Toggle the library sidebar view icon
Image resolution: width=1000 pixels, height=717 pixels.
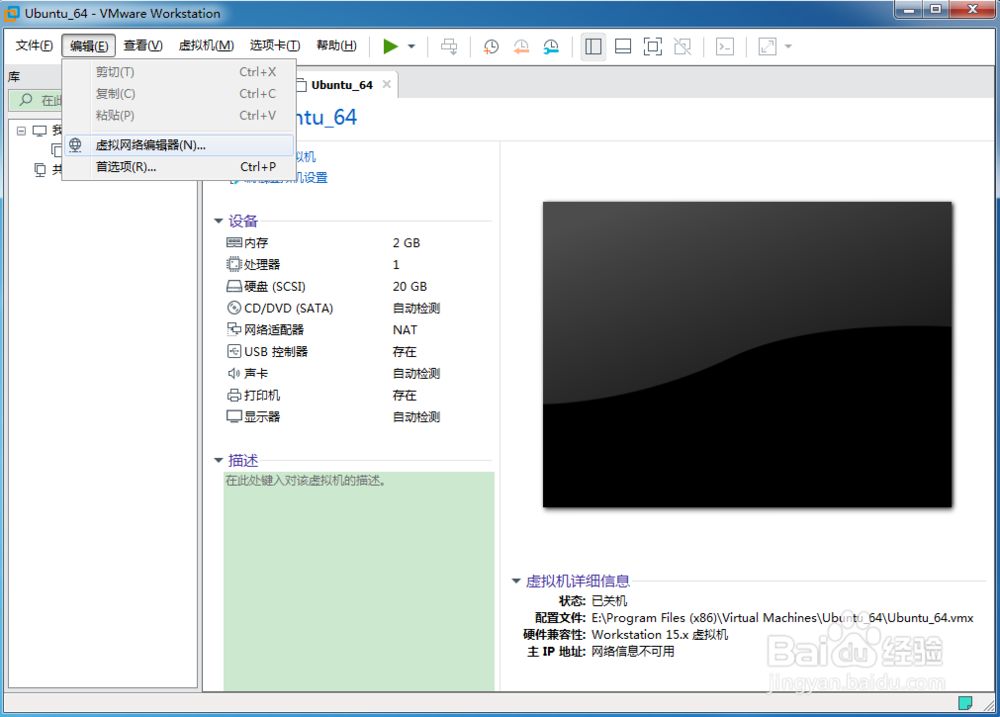593,46
